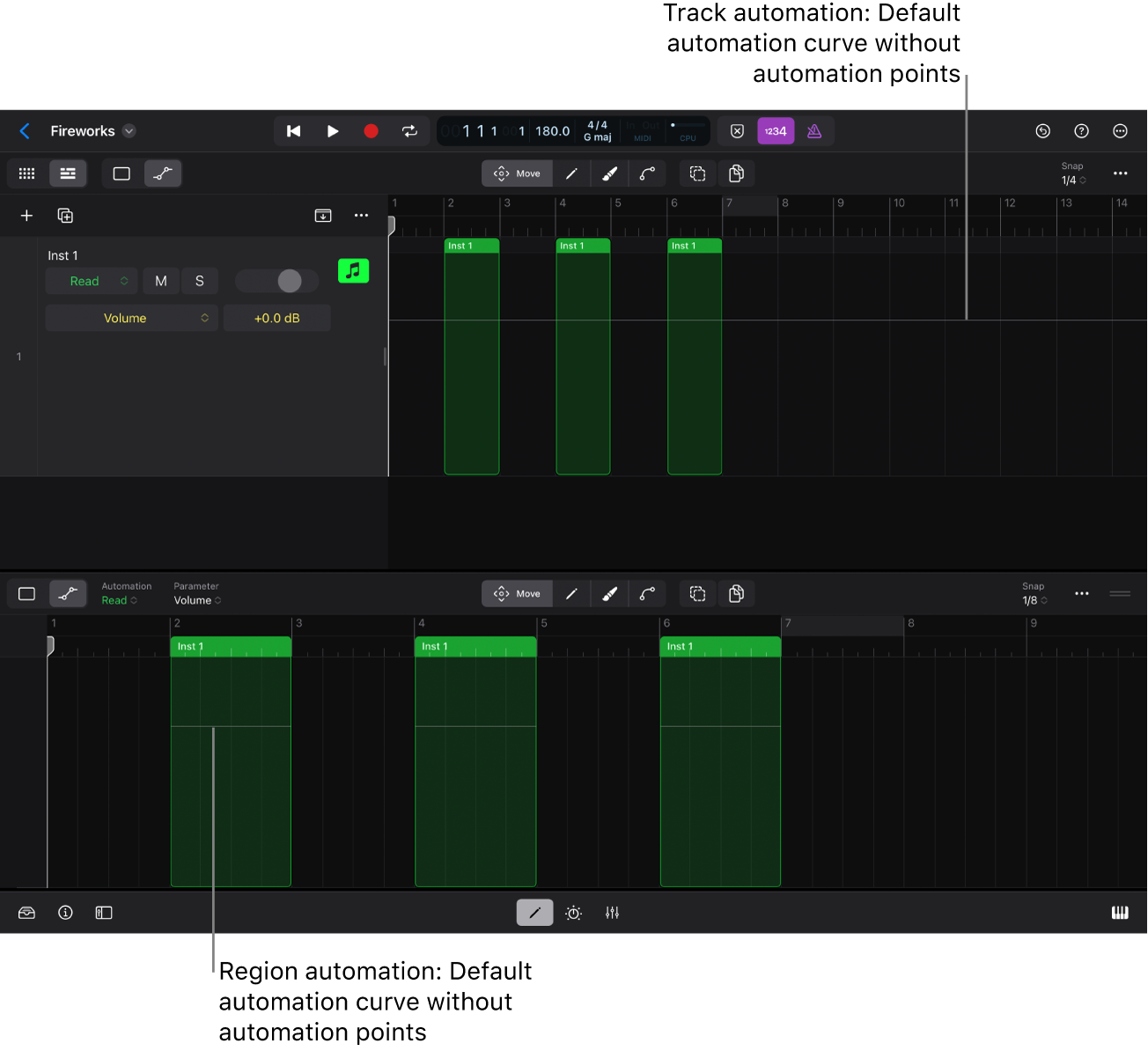Solo the Inst 1 track
The height and width of the screenshot is (1051, 1148).
(200, 281)
